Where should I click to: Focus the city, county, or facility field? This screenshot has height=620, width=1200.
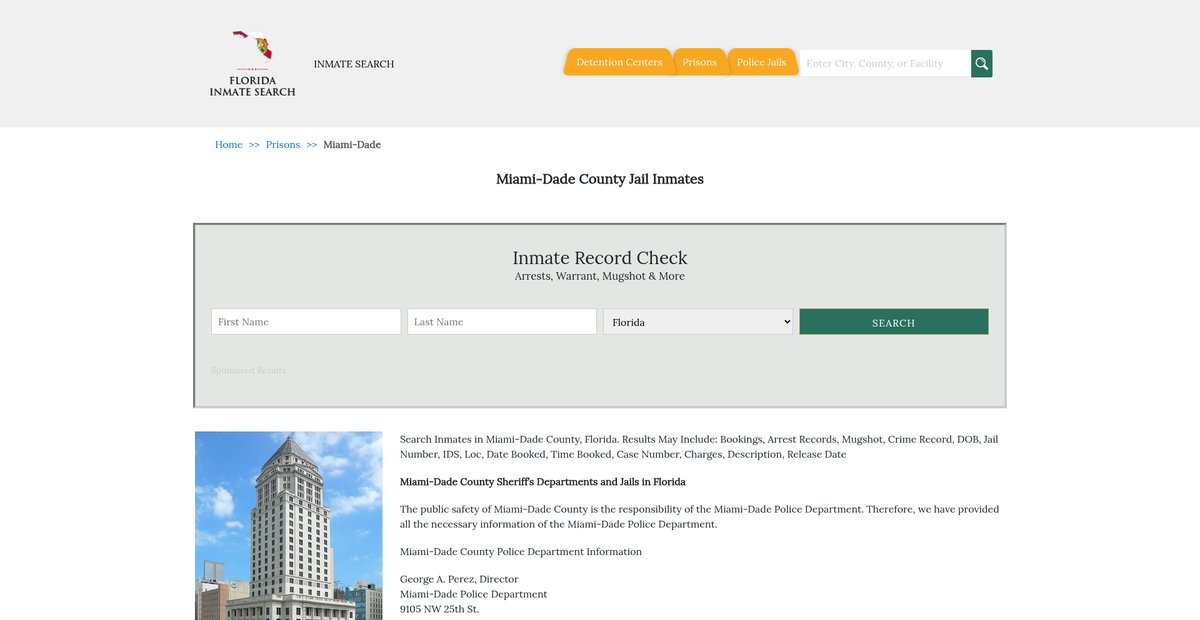[885, 64]
